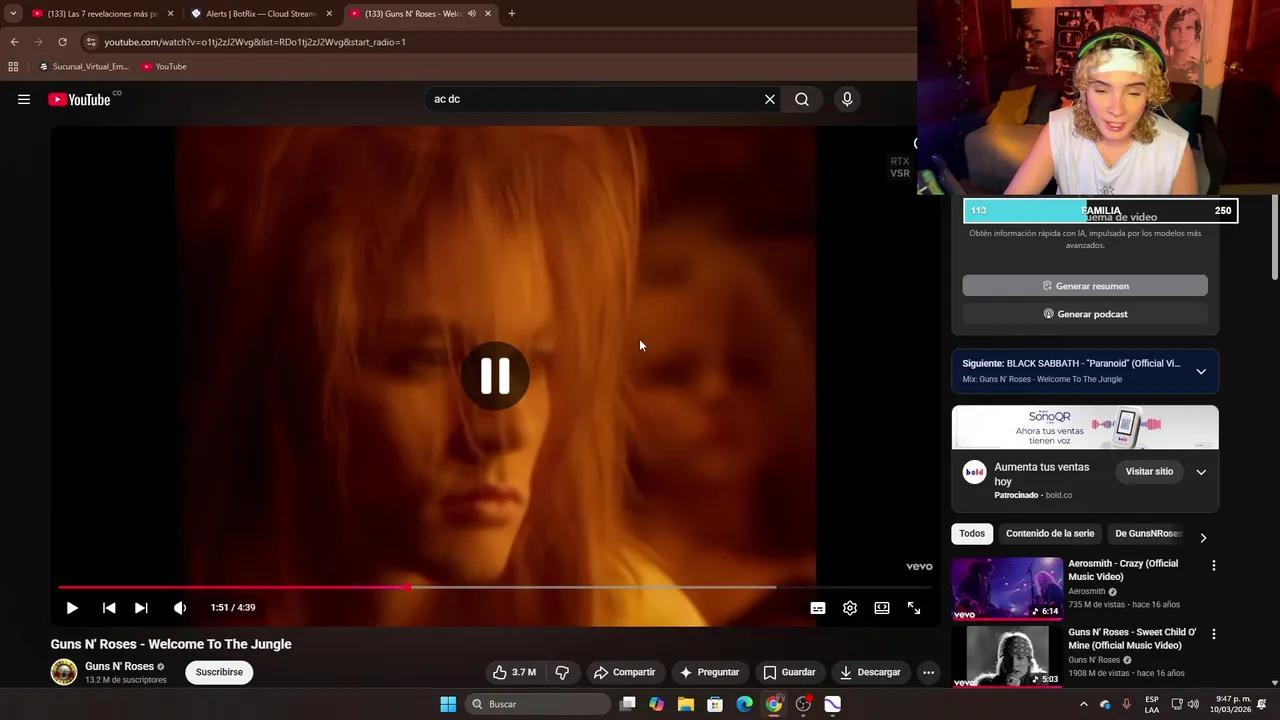Open the Sucursal_Virtual_Em bookmark
The width and height of the screenshot is (1280, 720).
84,67
